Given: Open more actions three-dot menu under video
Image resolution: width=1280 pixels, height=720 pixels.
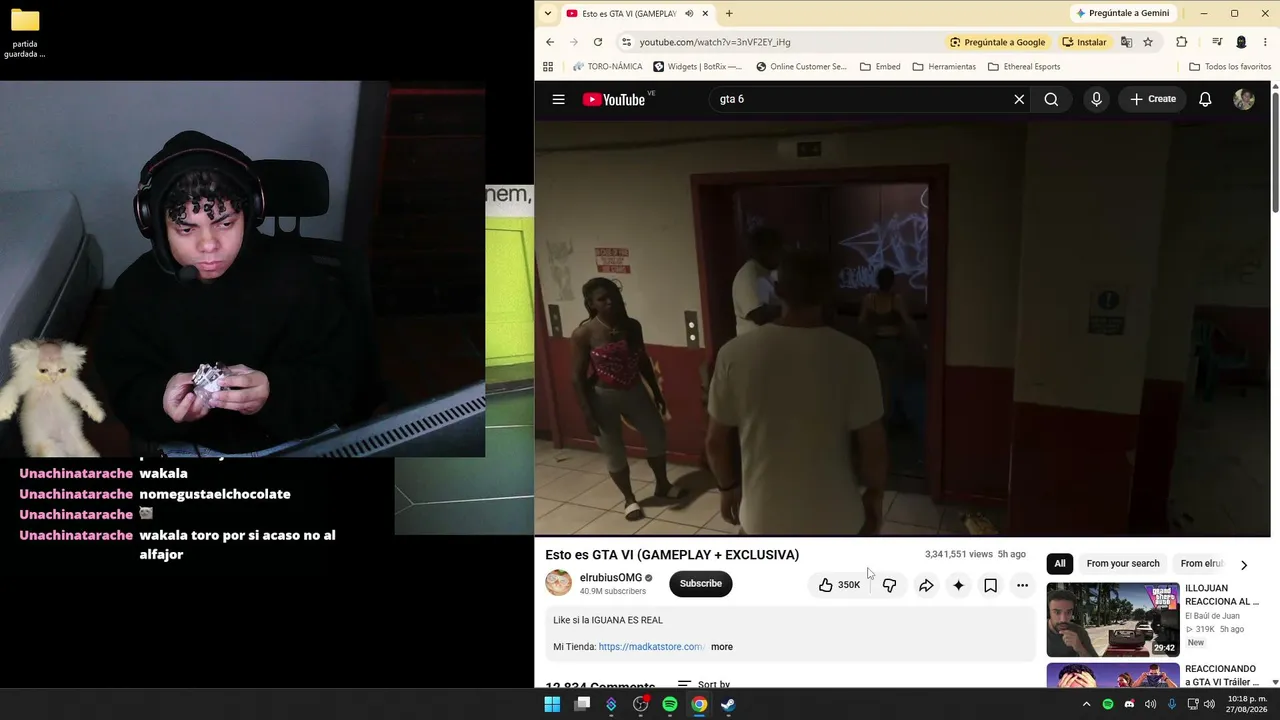Looking at the screenshot, I should point(1022,585).
